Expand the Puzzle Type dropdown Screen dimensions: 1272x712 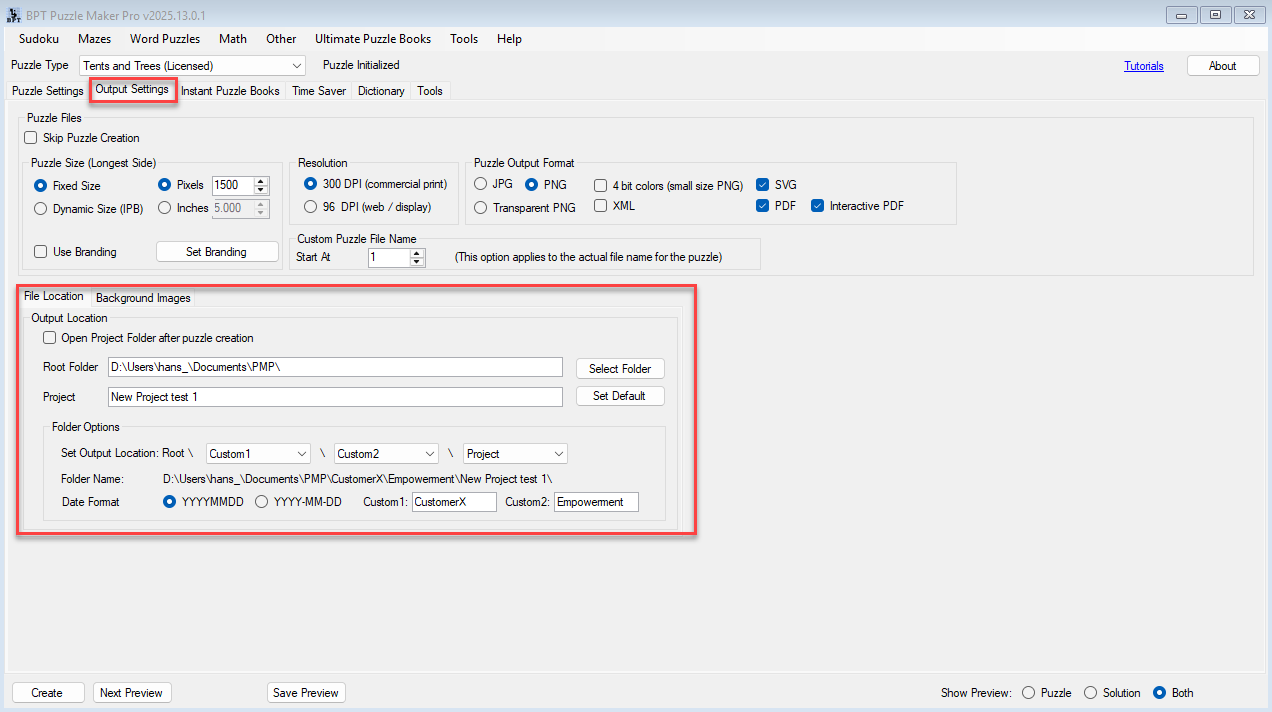(x=296, y=66)
